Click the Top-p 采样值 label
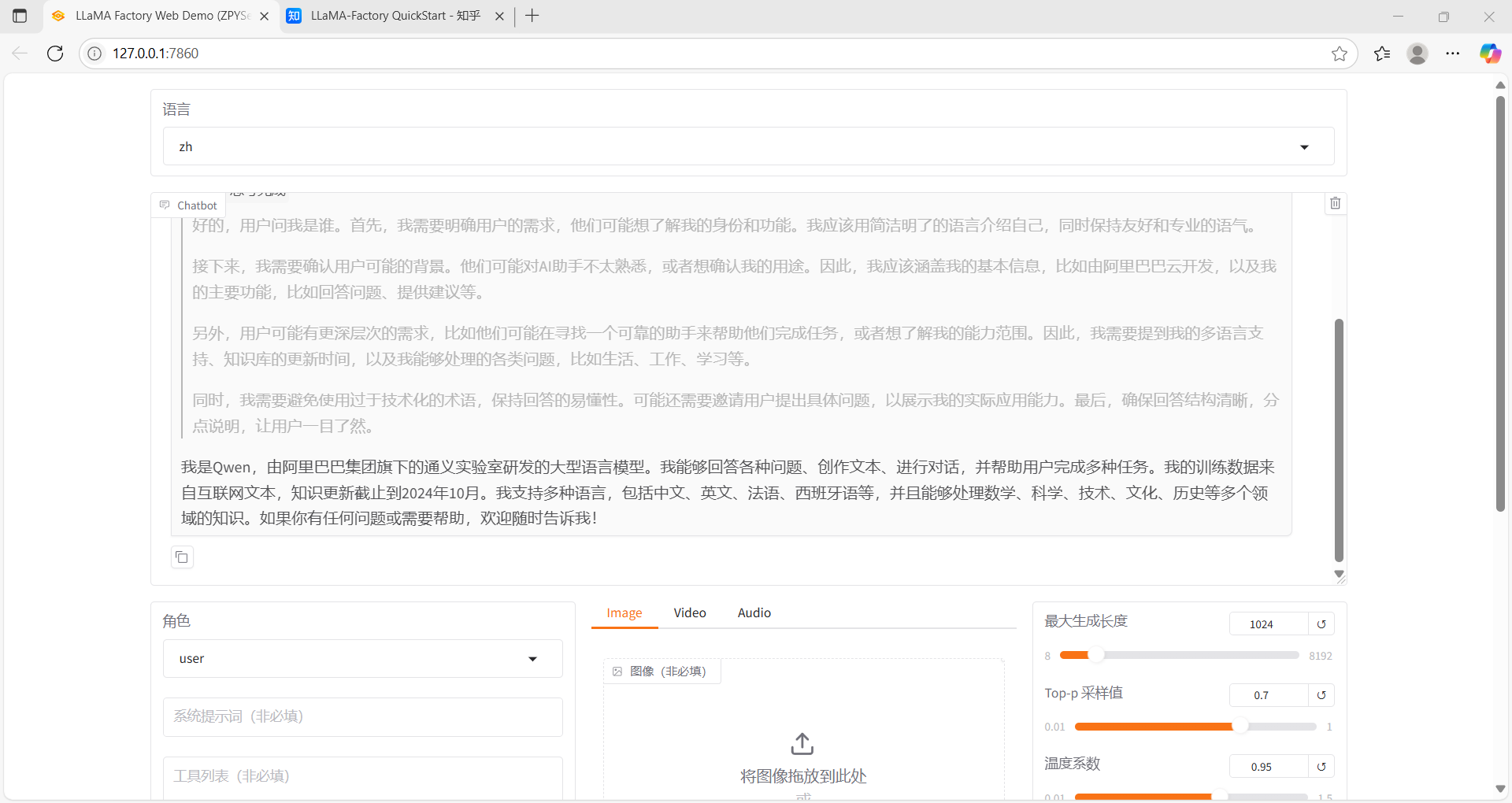 pyautogui.click(x=1084, y=693)
